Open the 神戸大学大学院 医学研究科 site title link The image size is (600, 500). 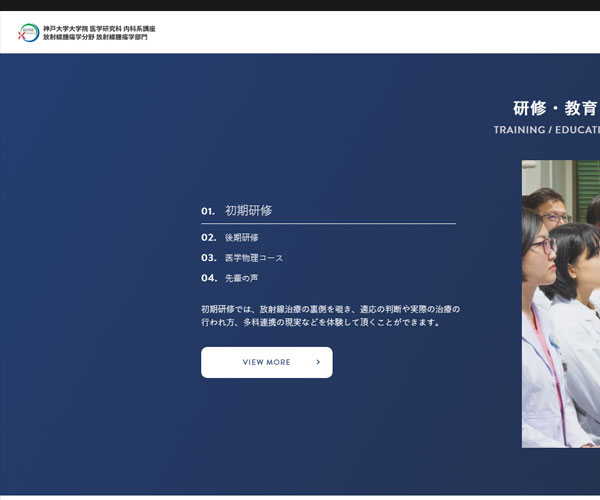point(99,29)
